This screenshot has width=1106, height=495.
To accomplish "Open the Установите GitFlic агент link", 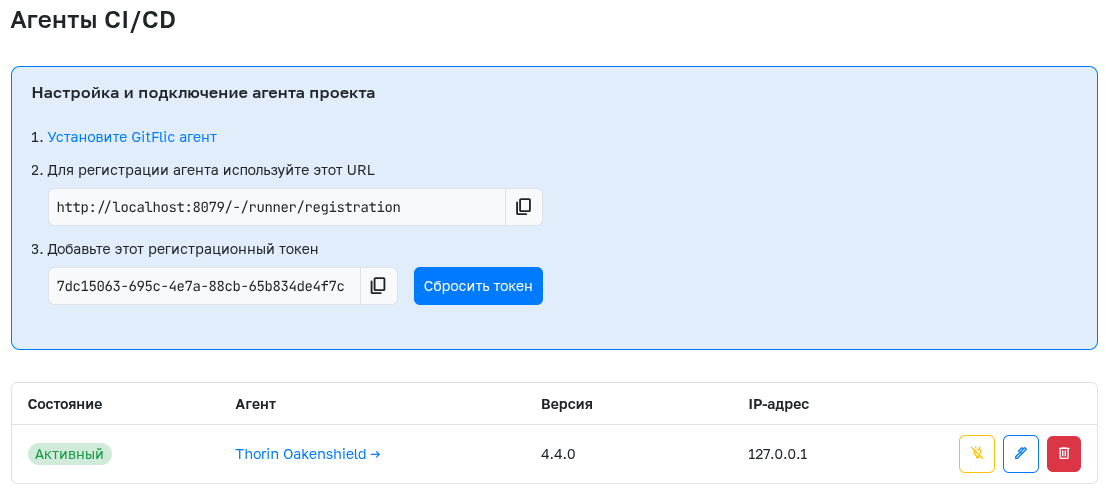I will pyautogui.click(x=132, y=137).
